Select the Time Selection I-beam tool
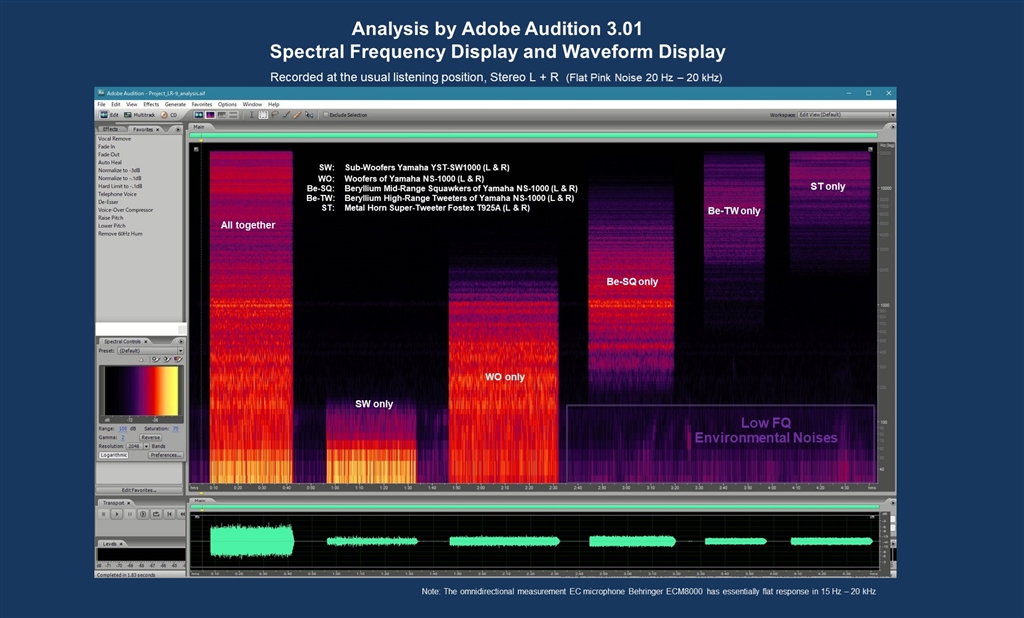This screenshot has width=1024, height=618. point(251,115)
